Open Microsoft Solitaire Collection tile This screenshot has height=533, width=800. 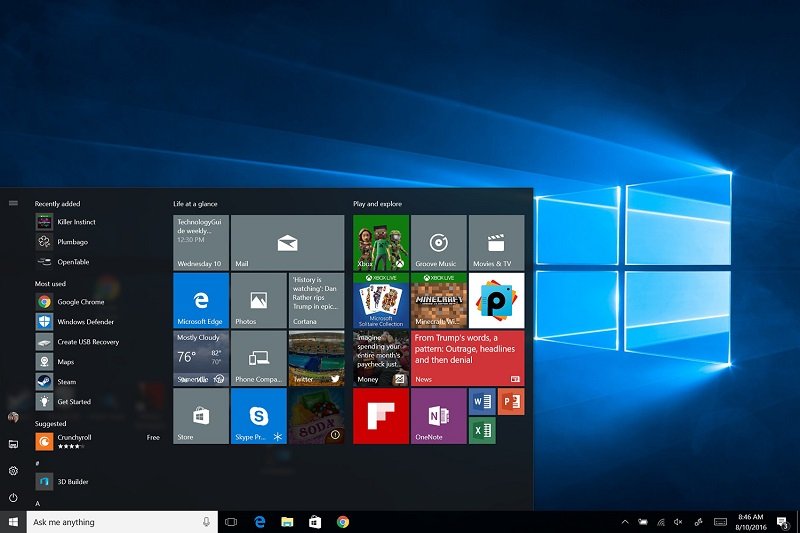[381, 300]
